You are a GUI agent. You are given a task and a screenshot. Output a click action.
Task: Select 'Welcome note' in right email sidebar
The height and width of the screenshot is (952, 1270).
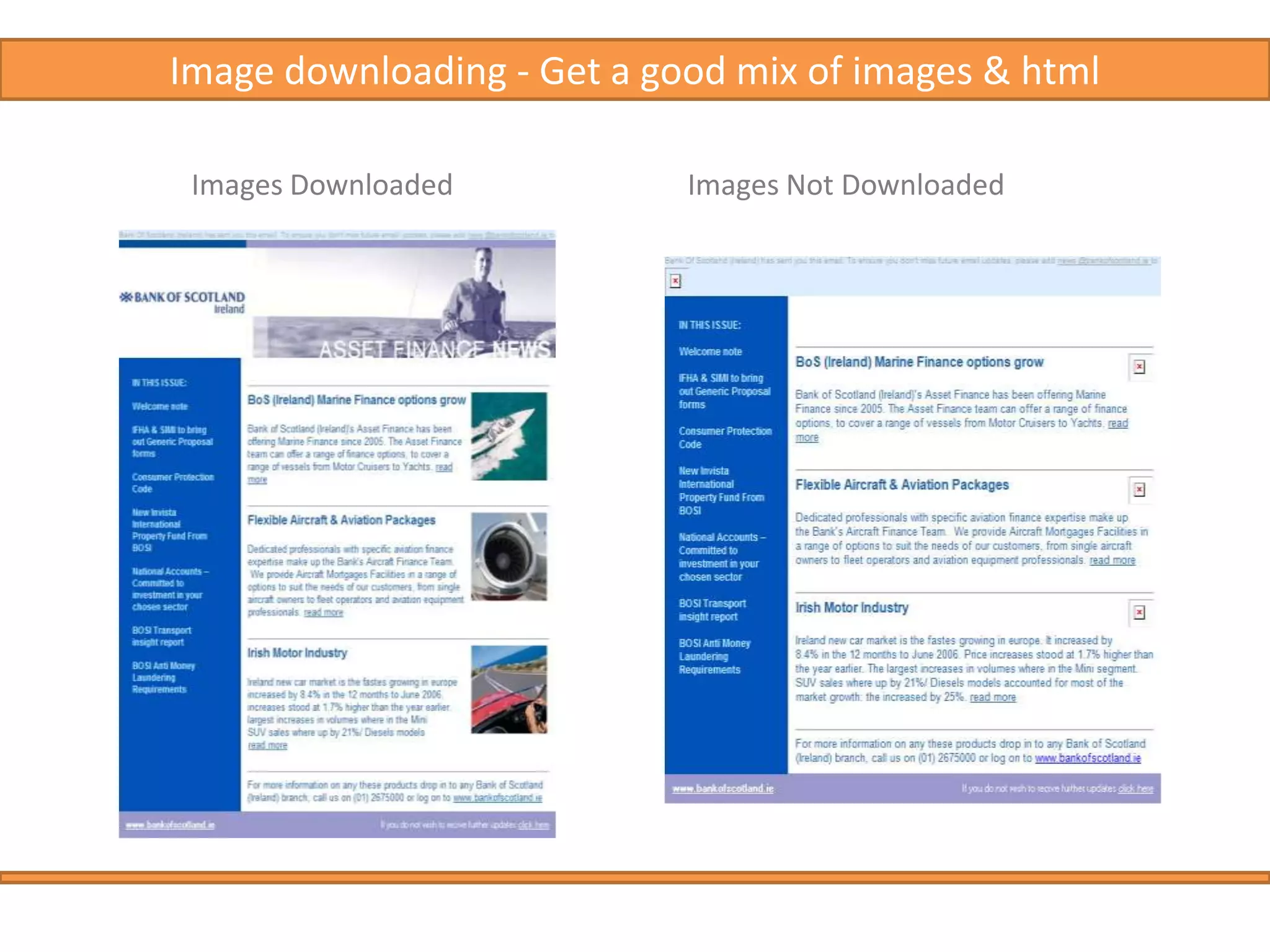[710, 351]
